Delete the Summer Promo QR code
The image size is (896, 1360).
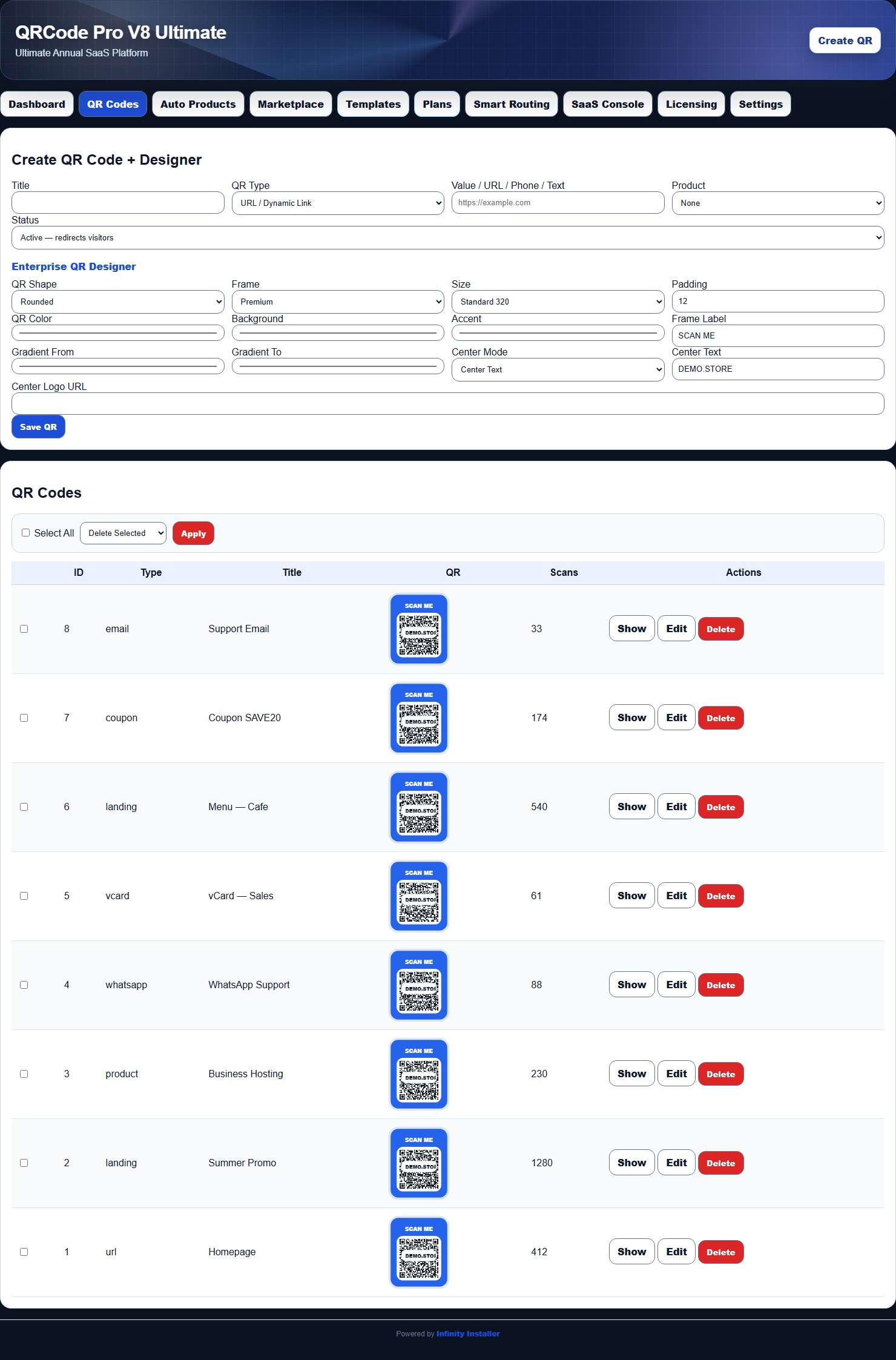[720, 1163]
